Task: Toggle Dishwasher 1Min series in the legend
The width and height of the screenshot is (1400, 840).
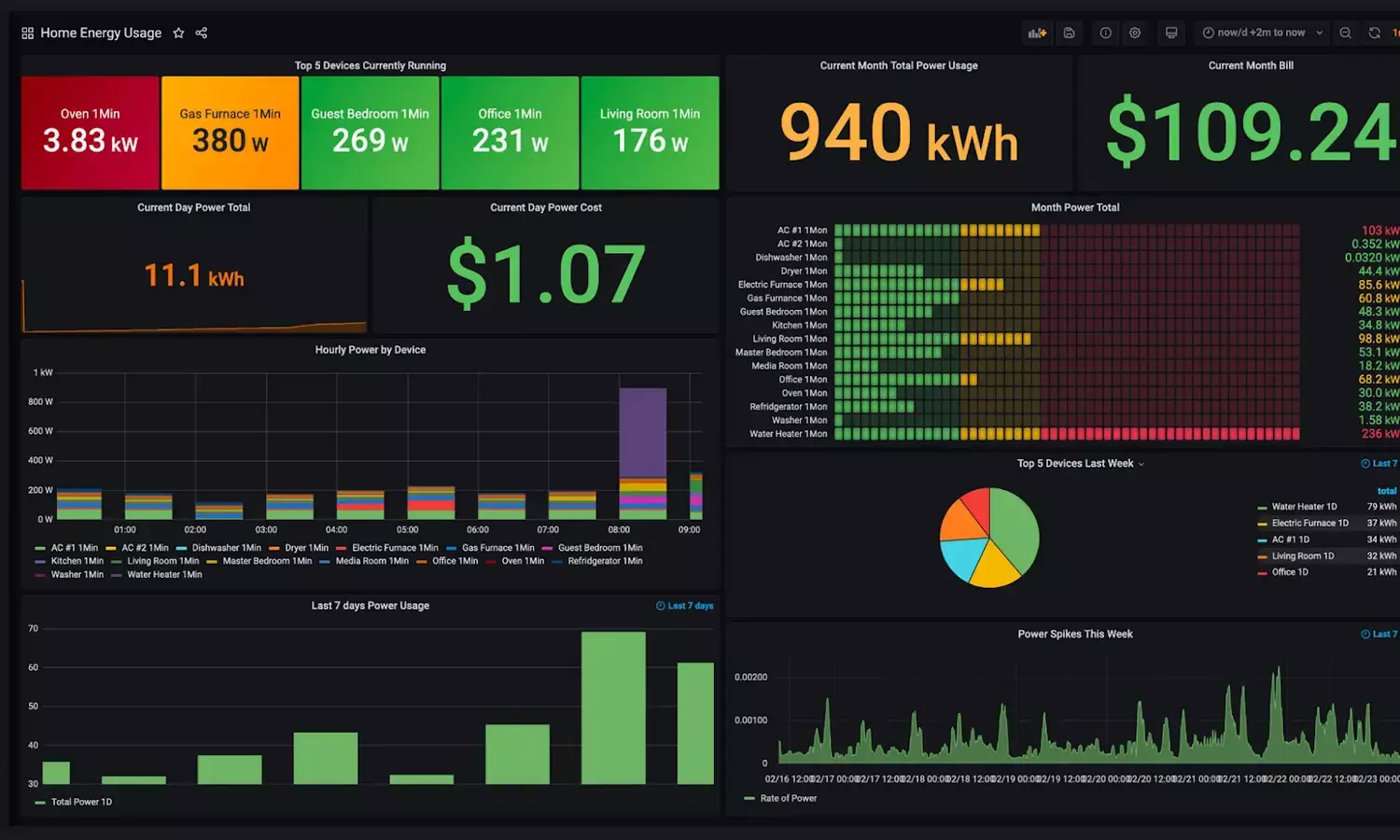Action: [x=226, y=548]
